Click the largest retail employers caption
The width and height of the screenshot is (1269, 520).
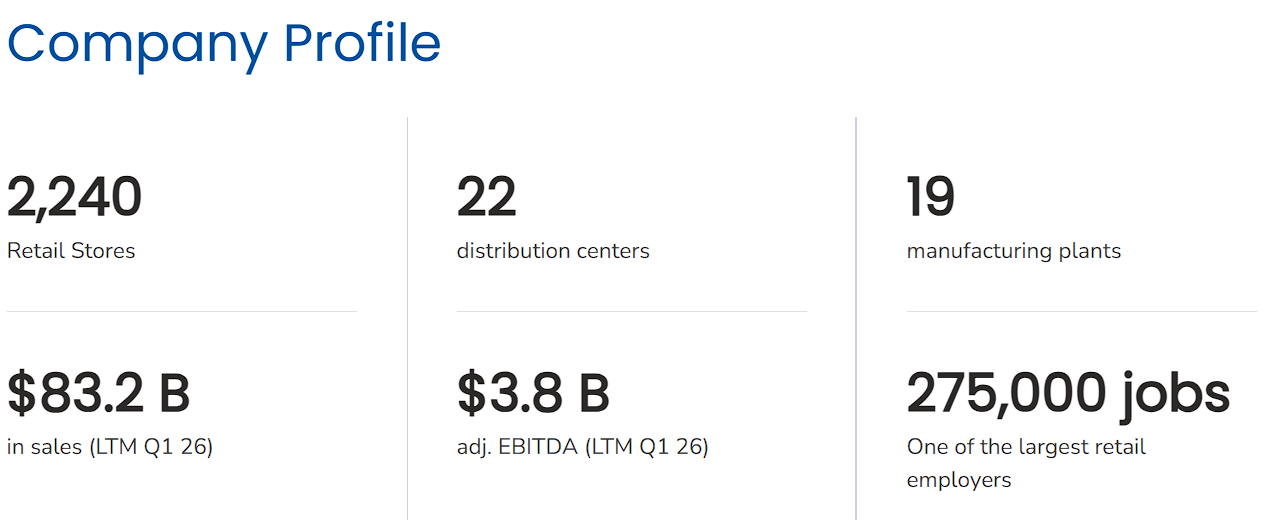click(x=1026, y=463)
